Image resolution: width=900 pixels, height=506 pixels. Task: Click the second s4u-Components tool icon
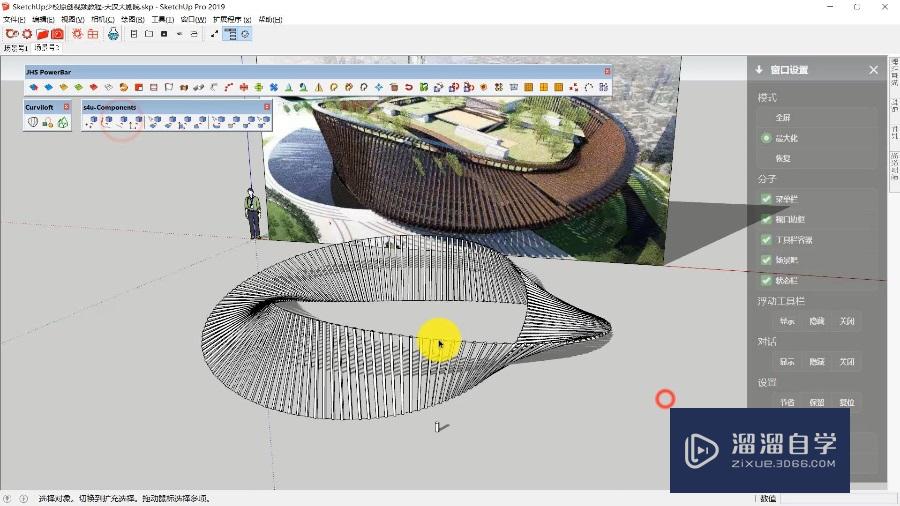pyautogui.click(x=107, y=122)
